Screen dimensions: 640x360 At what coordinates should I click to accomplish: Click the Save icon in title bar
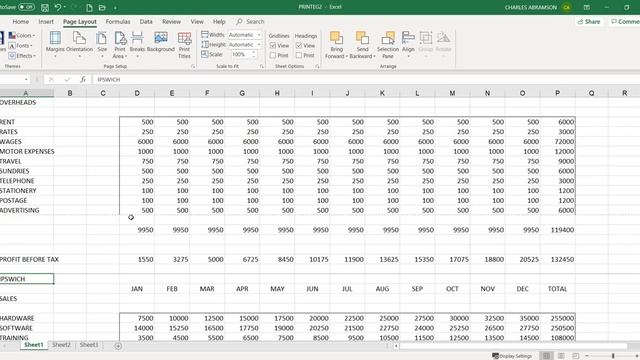[45, 7]
